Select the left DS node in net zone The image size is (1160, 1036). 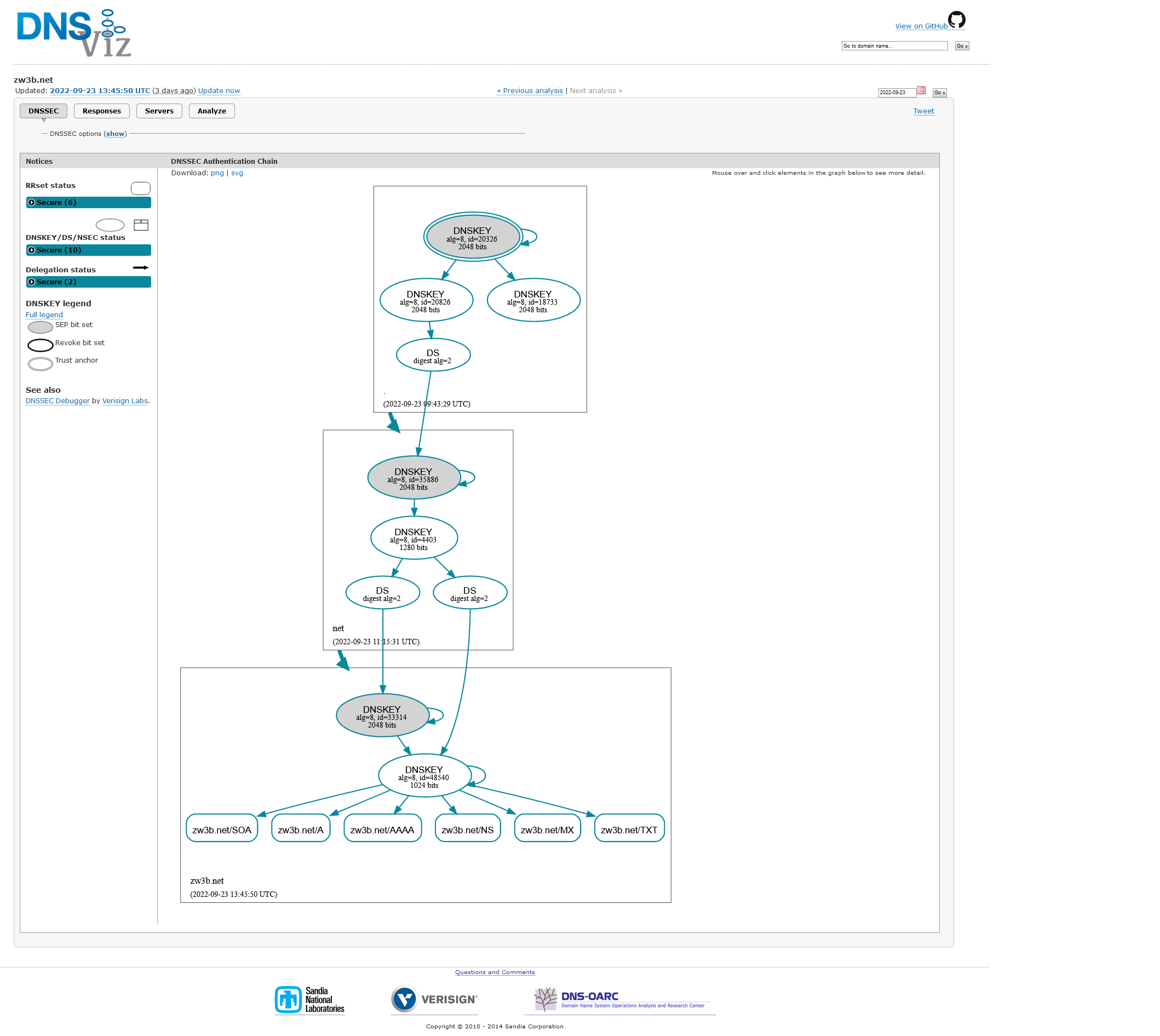[x=383, y=594]
